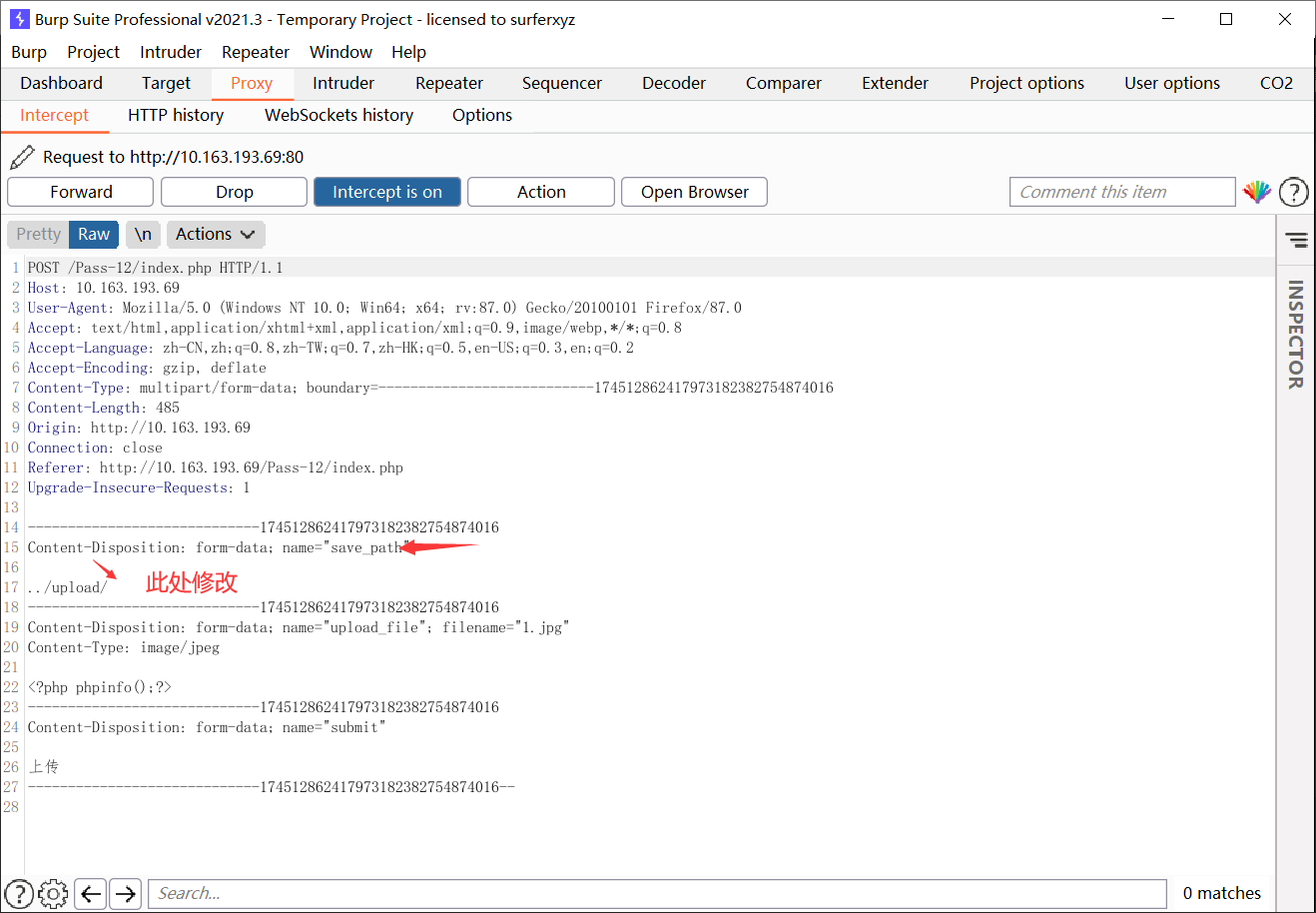Open the Sequencer tab

562,83
